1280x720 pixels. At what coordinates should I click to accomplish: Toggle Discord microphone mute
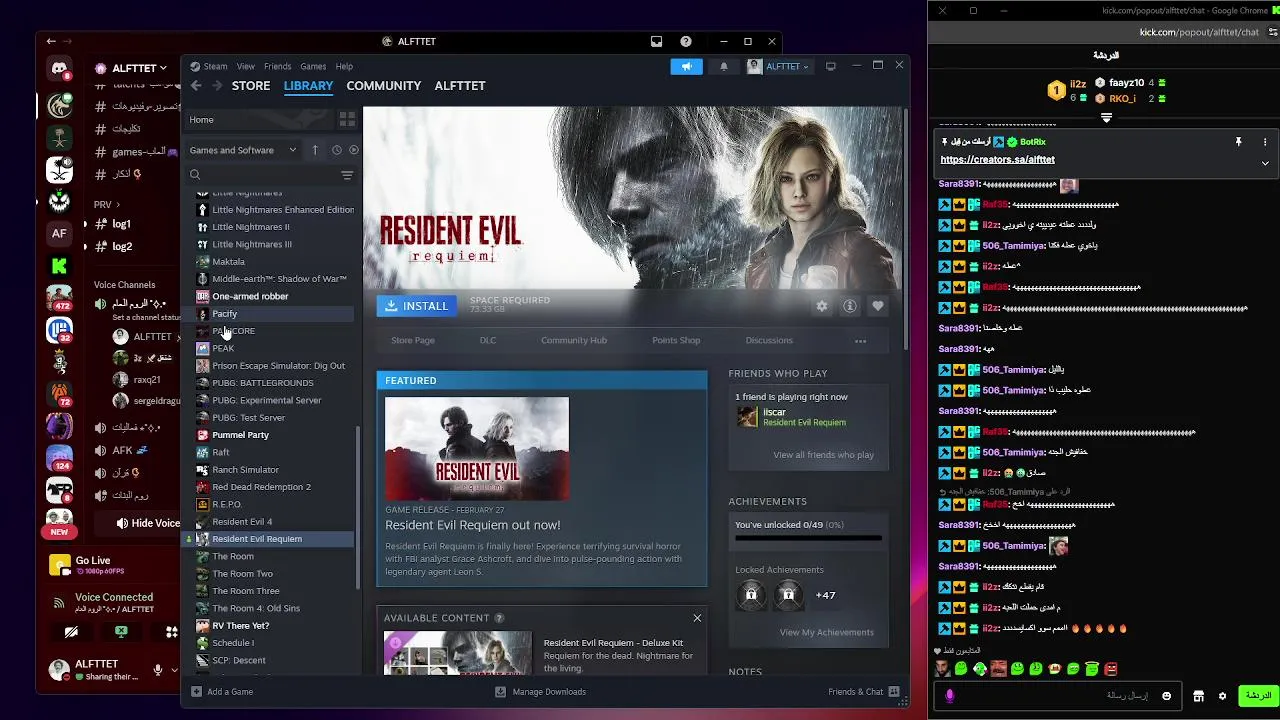point(158,670)
